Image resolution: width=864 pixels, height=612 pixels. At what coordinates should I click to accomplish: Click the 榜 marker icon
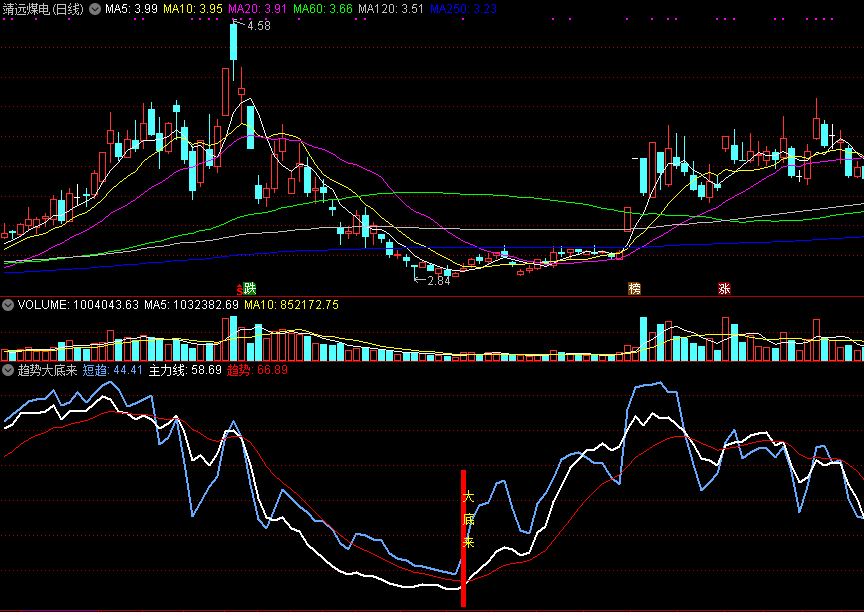635,289
